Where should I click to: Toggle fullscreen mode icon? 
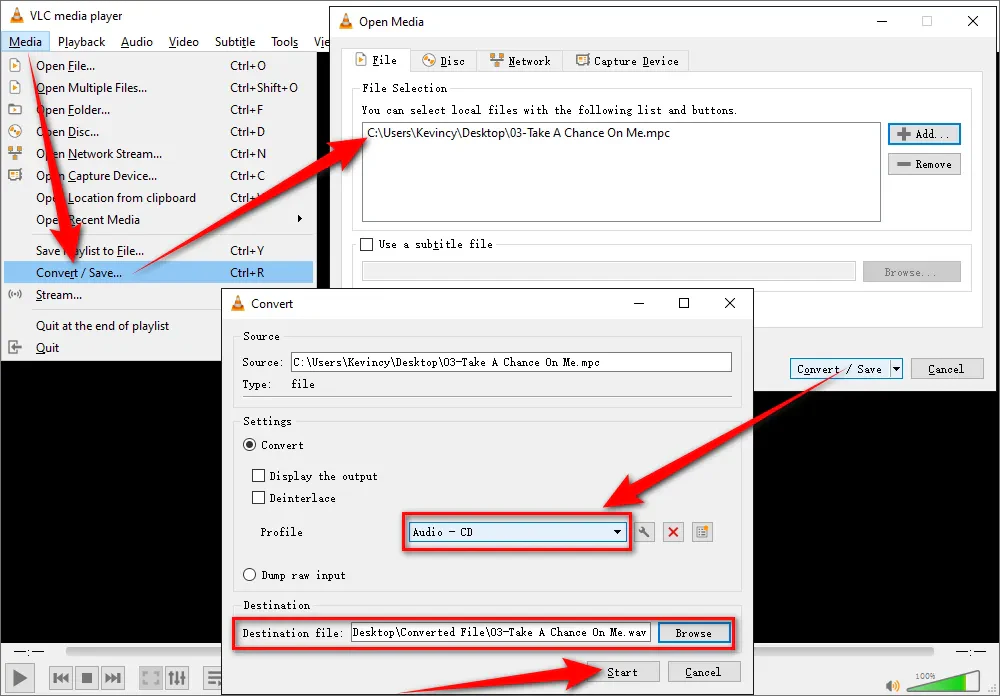tap(151, 677)
